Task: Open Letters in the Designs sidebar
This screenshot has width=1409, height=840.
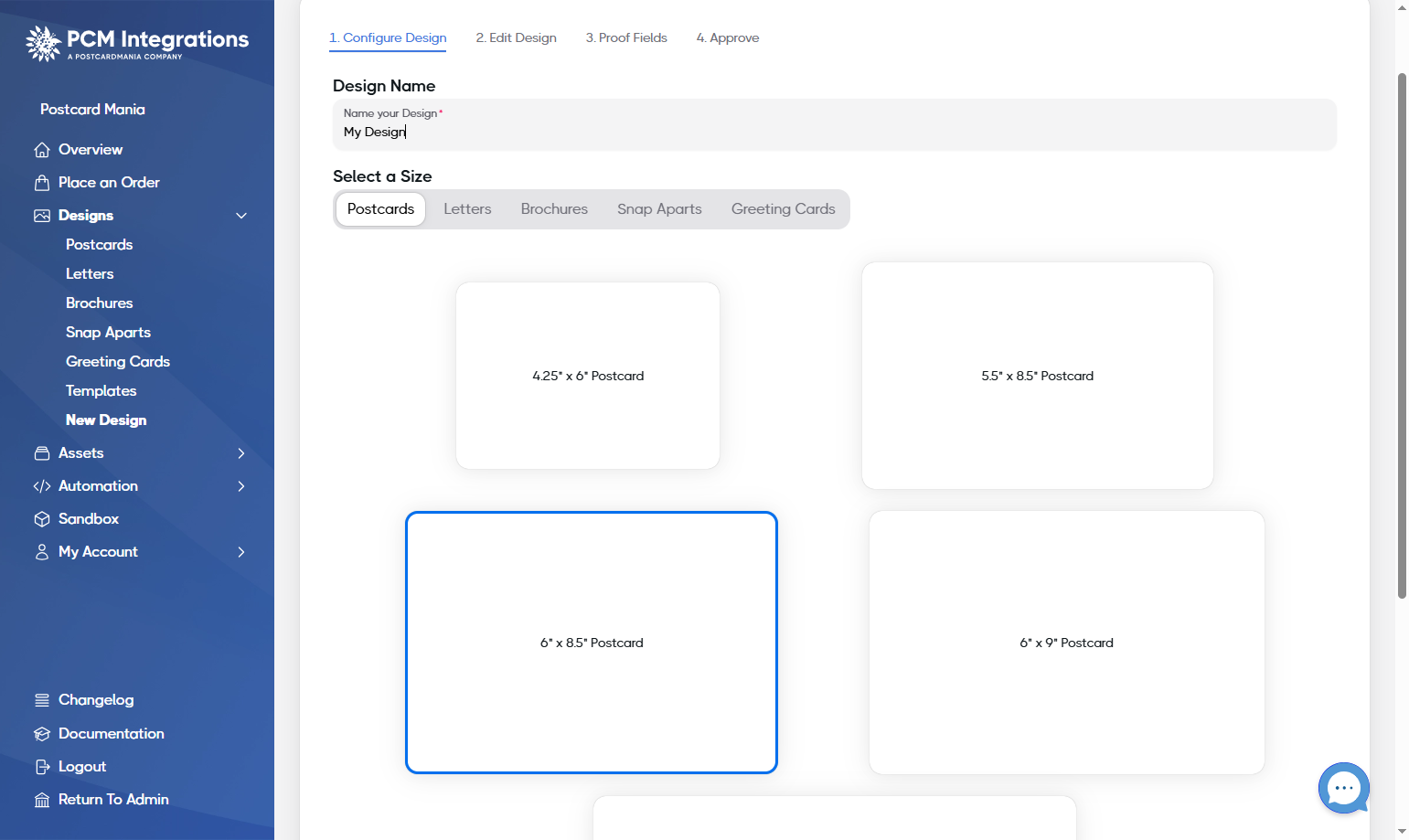Action: coord(90,274)
